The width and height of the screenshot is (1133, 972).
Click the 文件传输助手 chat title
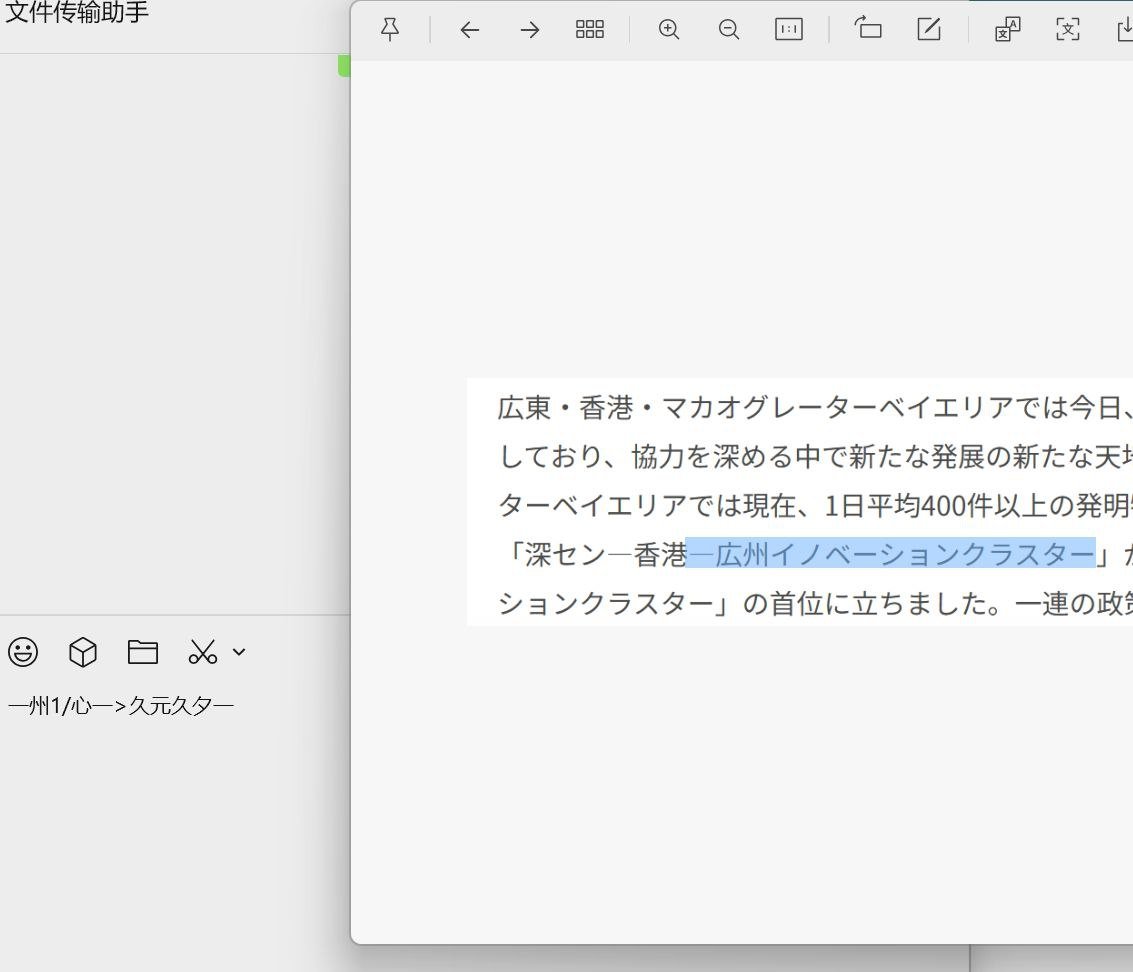[77, 12]
